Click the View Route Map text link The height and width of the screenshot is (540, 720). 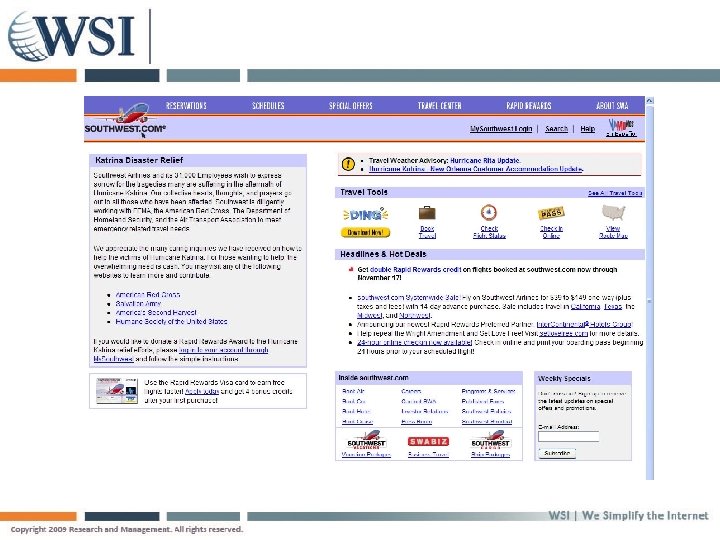(x=613, y=232)
